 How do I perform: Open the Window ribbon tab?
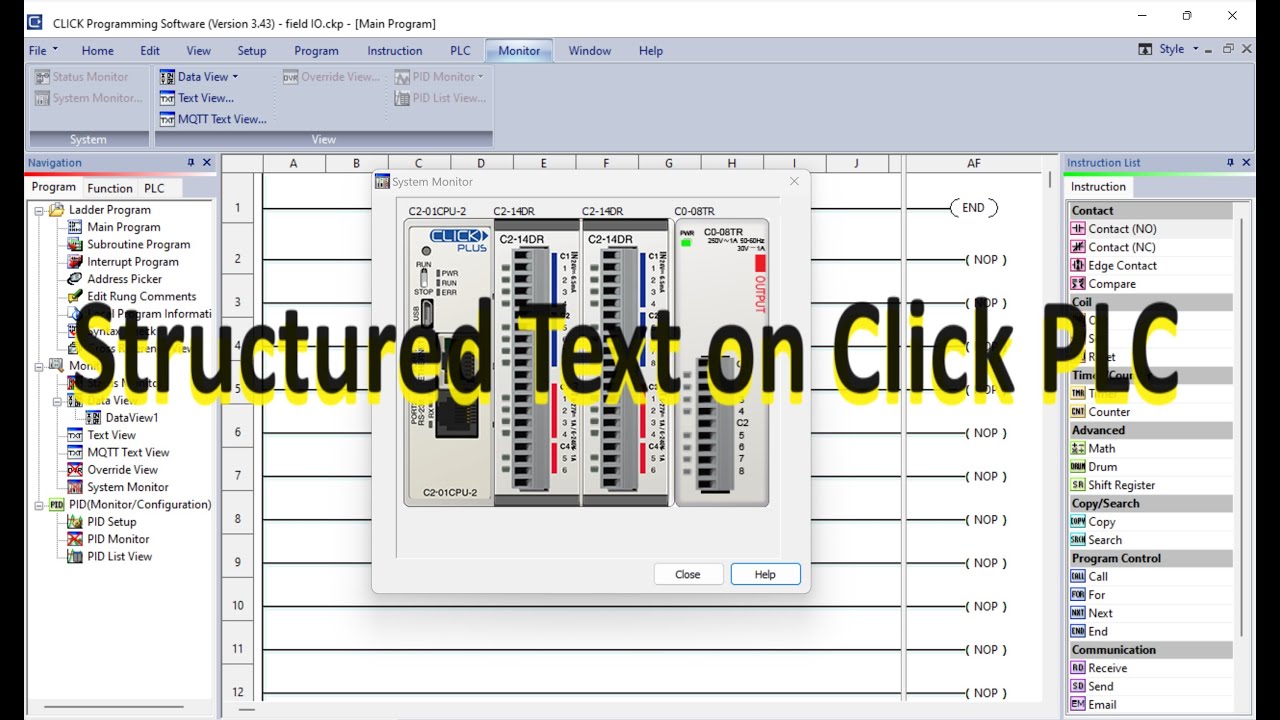[590, 50]
